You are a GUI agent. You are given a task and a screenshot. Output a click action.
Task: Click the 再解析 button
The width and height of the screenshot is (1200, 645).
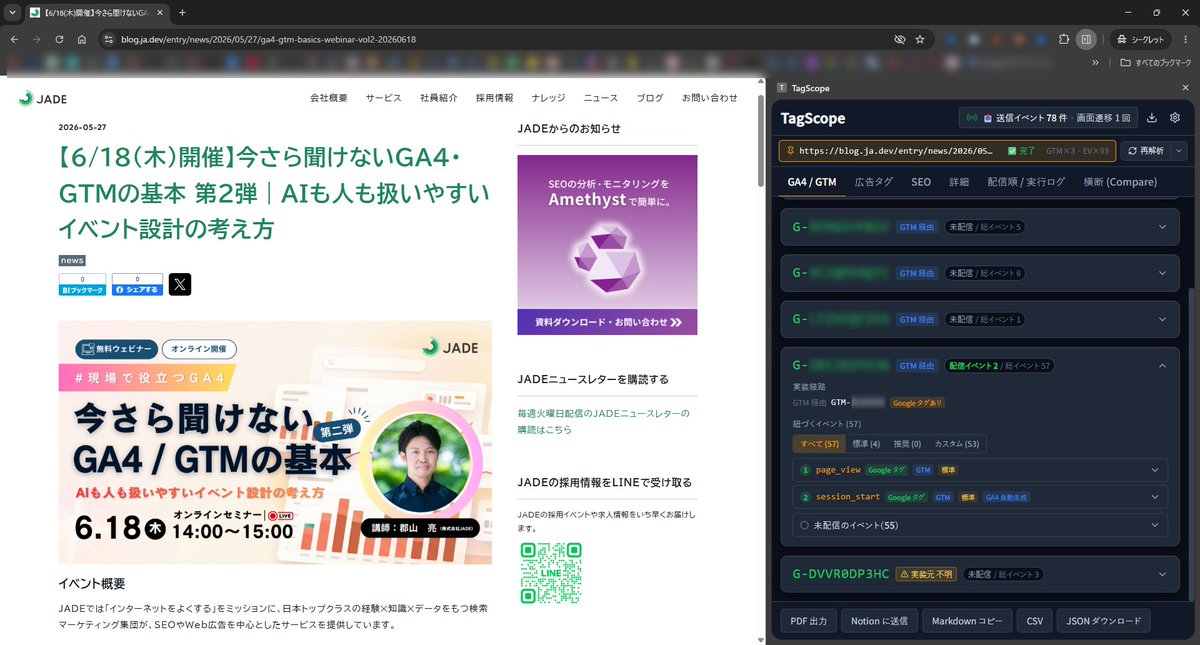click(1145, 151)
